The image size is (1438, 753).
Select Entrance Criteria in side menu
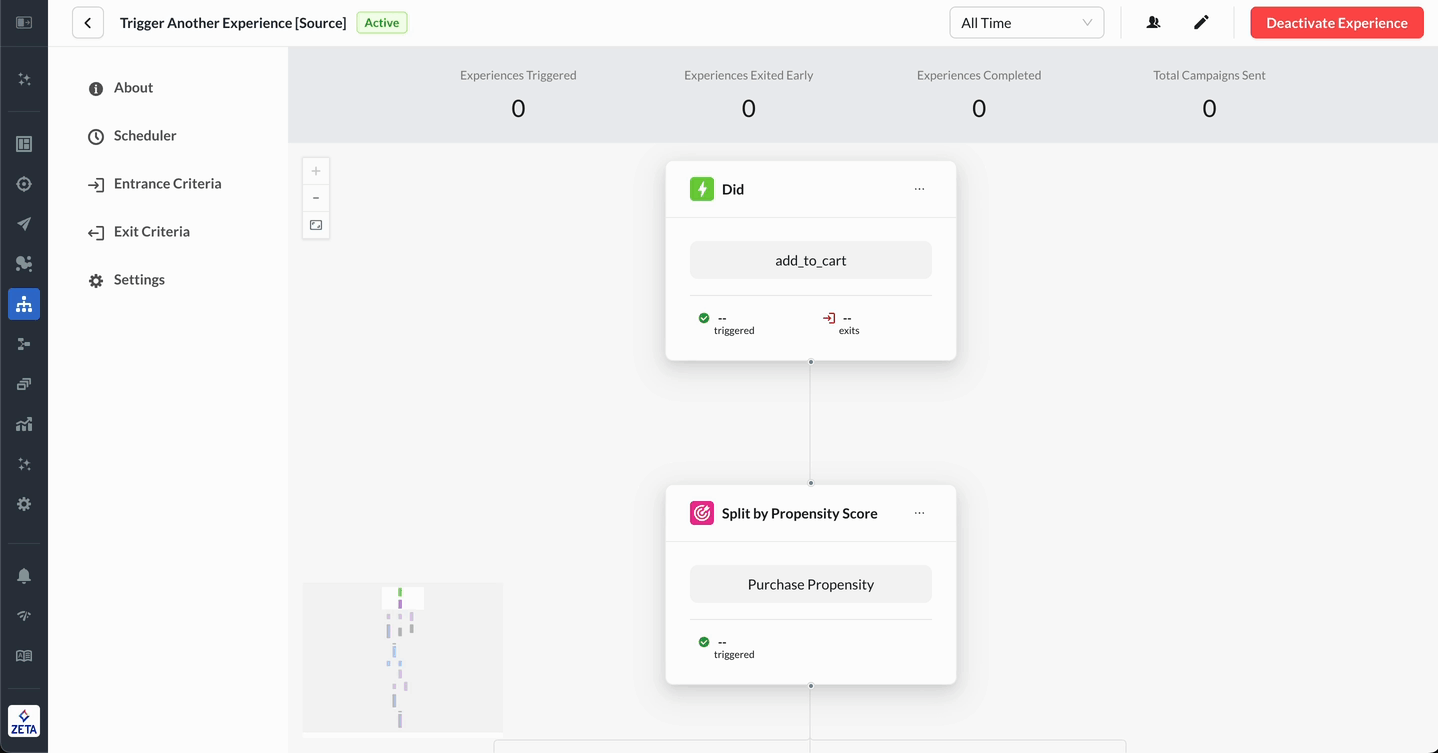click(167, 184)
